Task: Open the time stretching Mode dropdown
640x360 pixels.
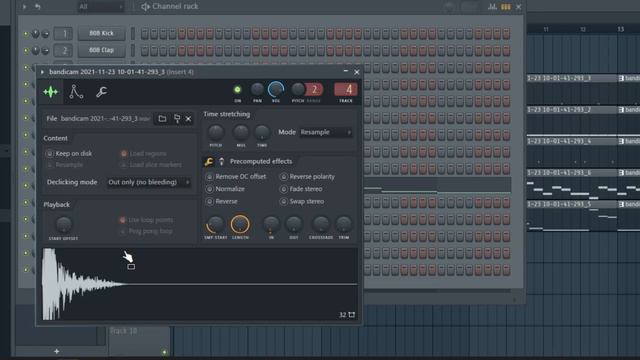Action: point(326,132)
